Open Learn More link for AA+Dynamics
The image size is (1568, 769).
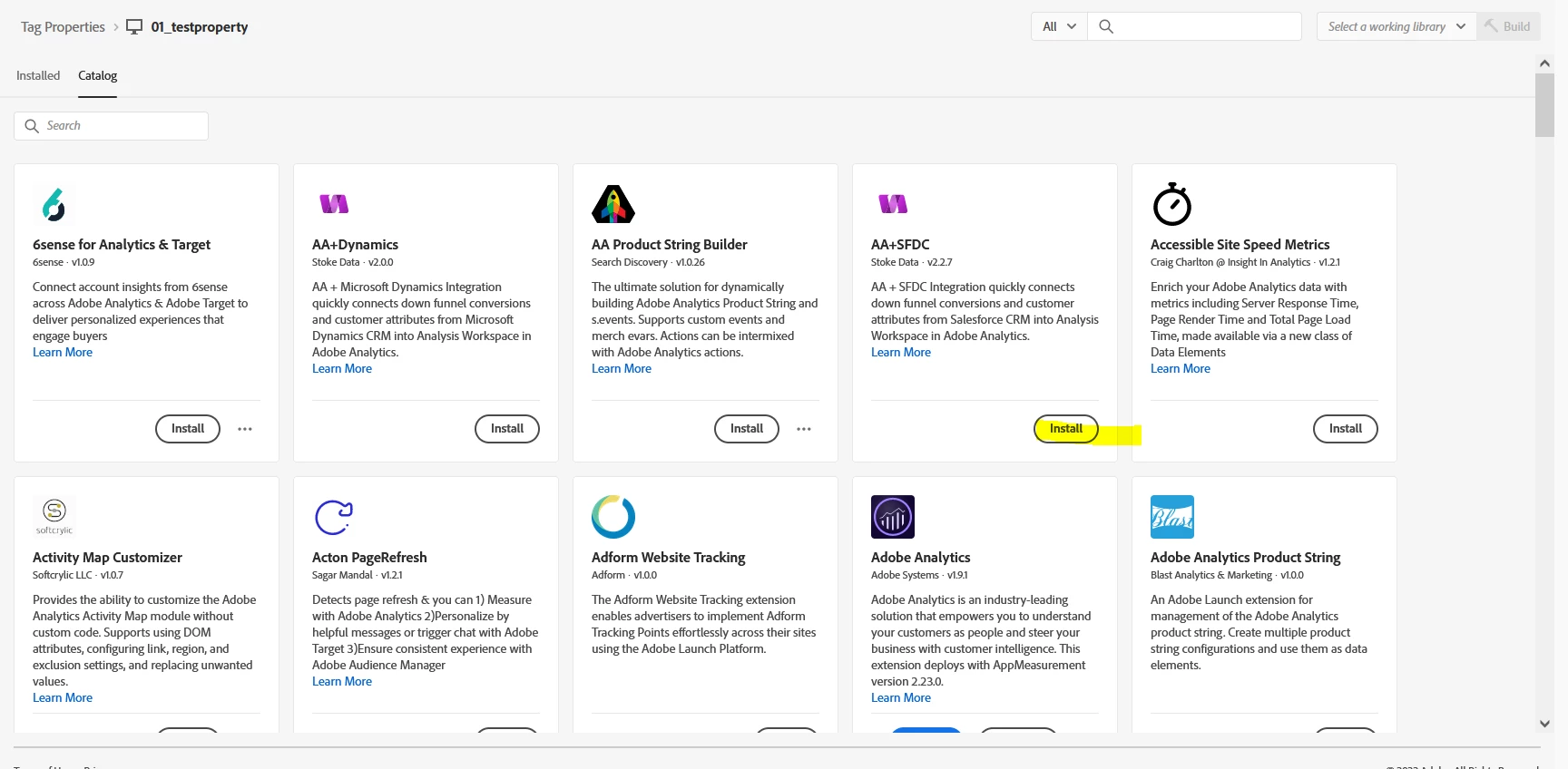pyautogui.click(x=341, y=369)
